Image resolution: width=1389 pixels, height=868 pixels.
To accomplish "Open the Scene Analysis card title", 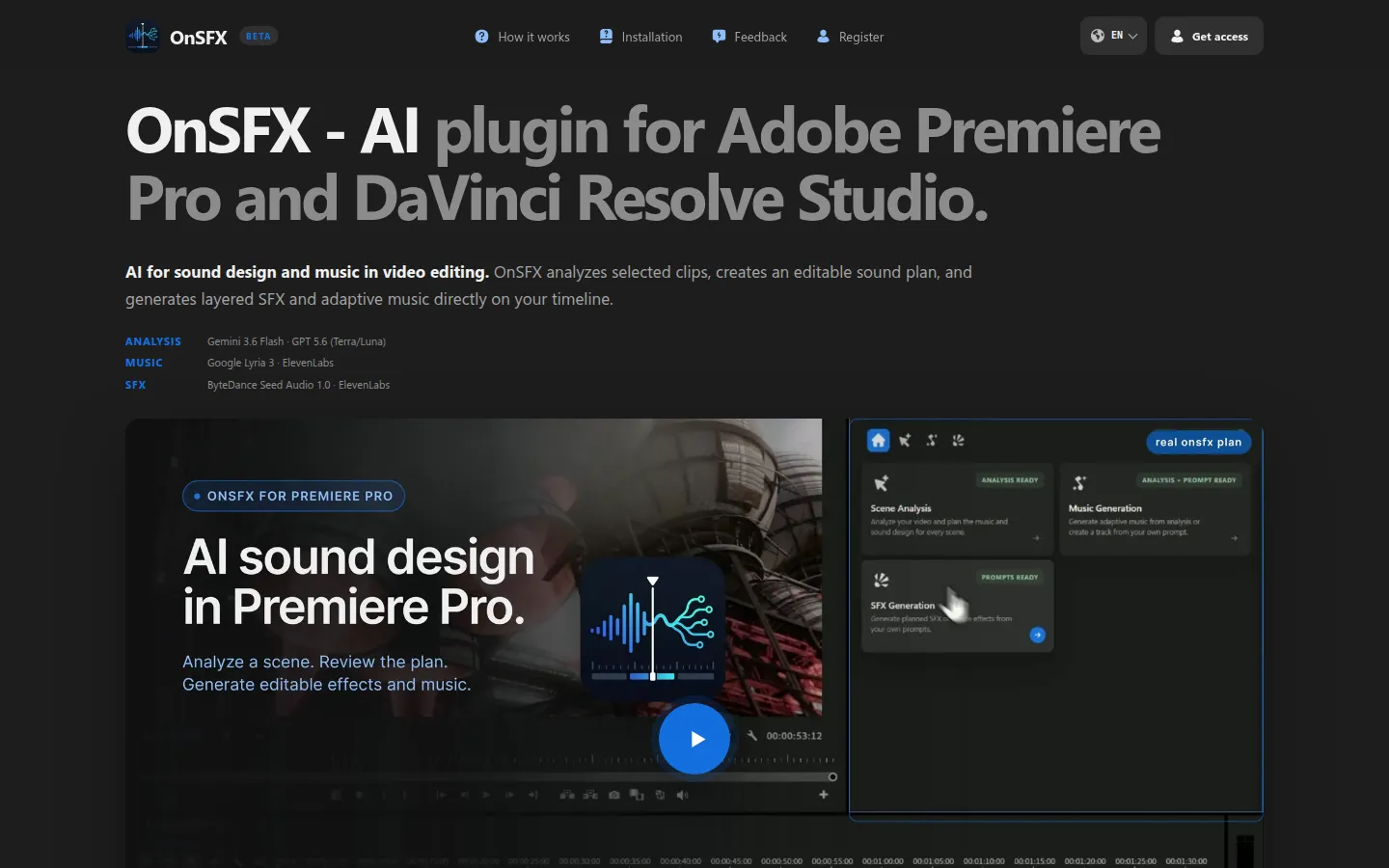I will [x=901, y=508].
